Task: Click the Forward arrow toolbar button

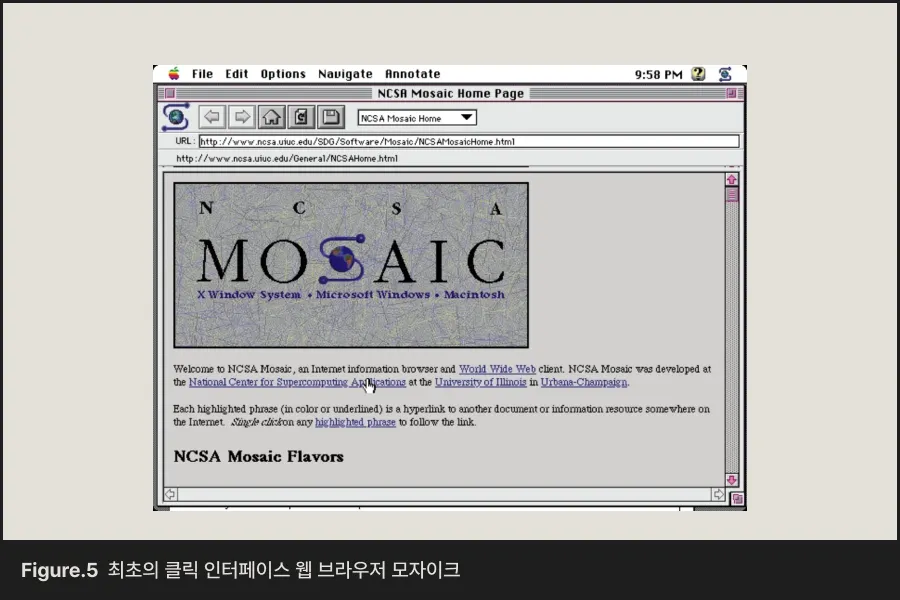Action: coord(242,117)
